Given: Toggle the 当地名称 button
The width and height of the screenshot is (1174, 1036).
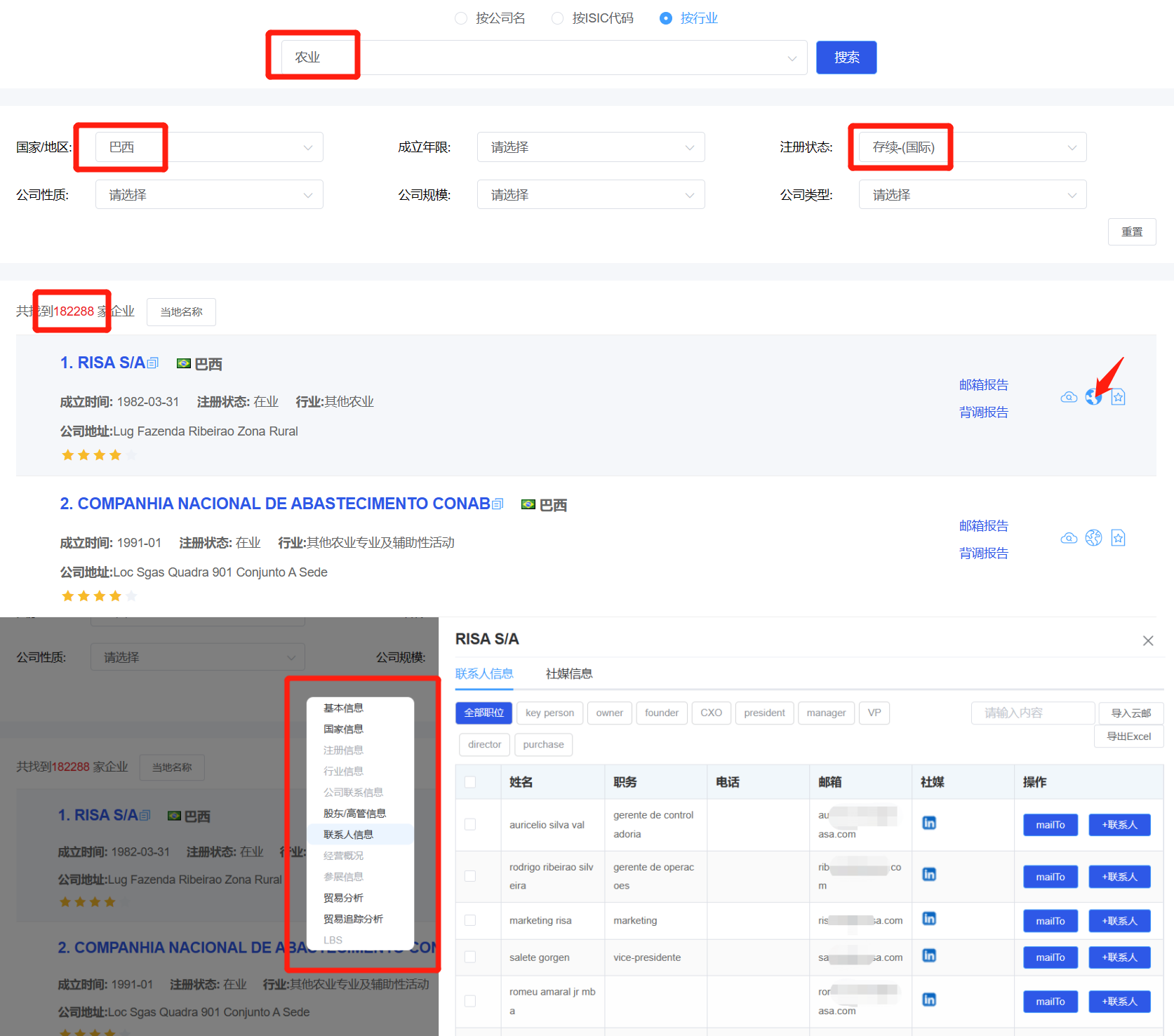Looking at the screenshot, I should coord(181,312).
